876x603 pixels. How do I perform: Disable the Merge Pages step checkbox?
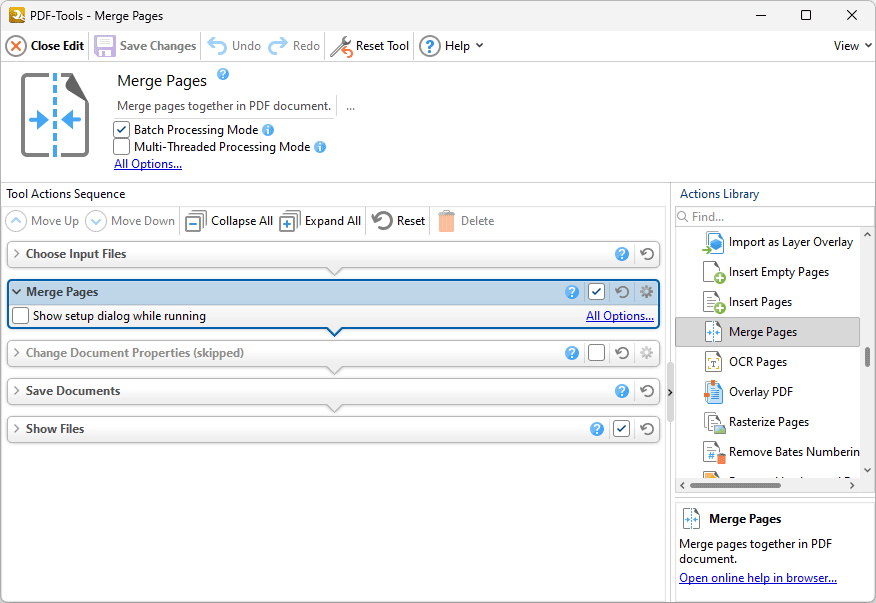596,292
